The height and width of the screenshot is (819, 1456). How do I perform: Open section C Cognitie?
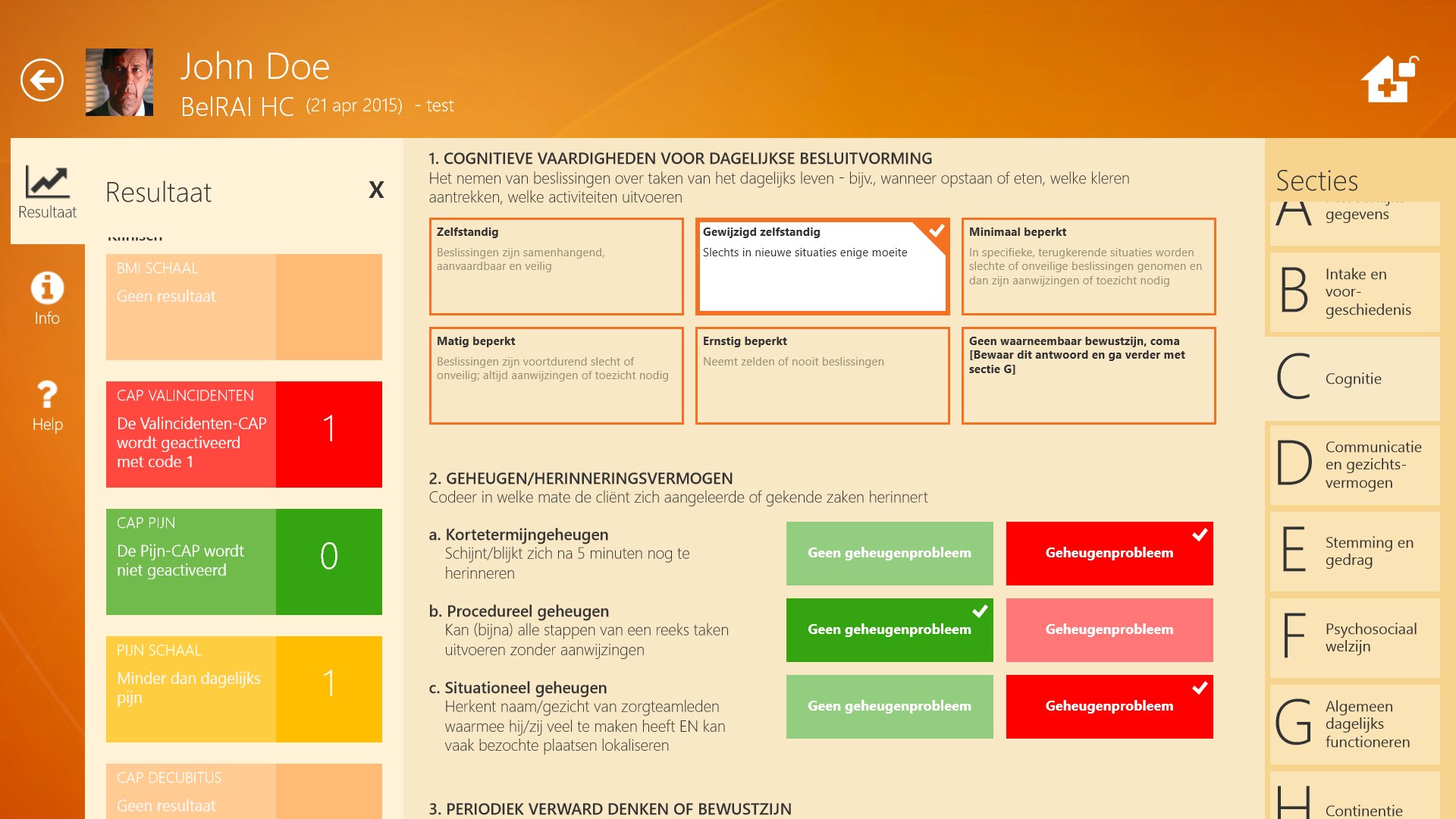coord(1354,378)
